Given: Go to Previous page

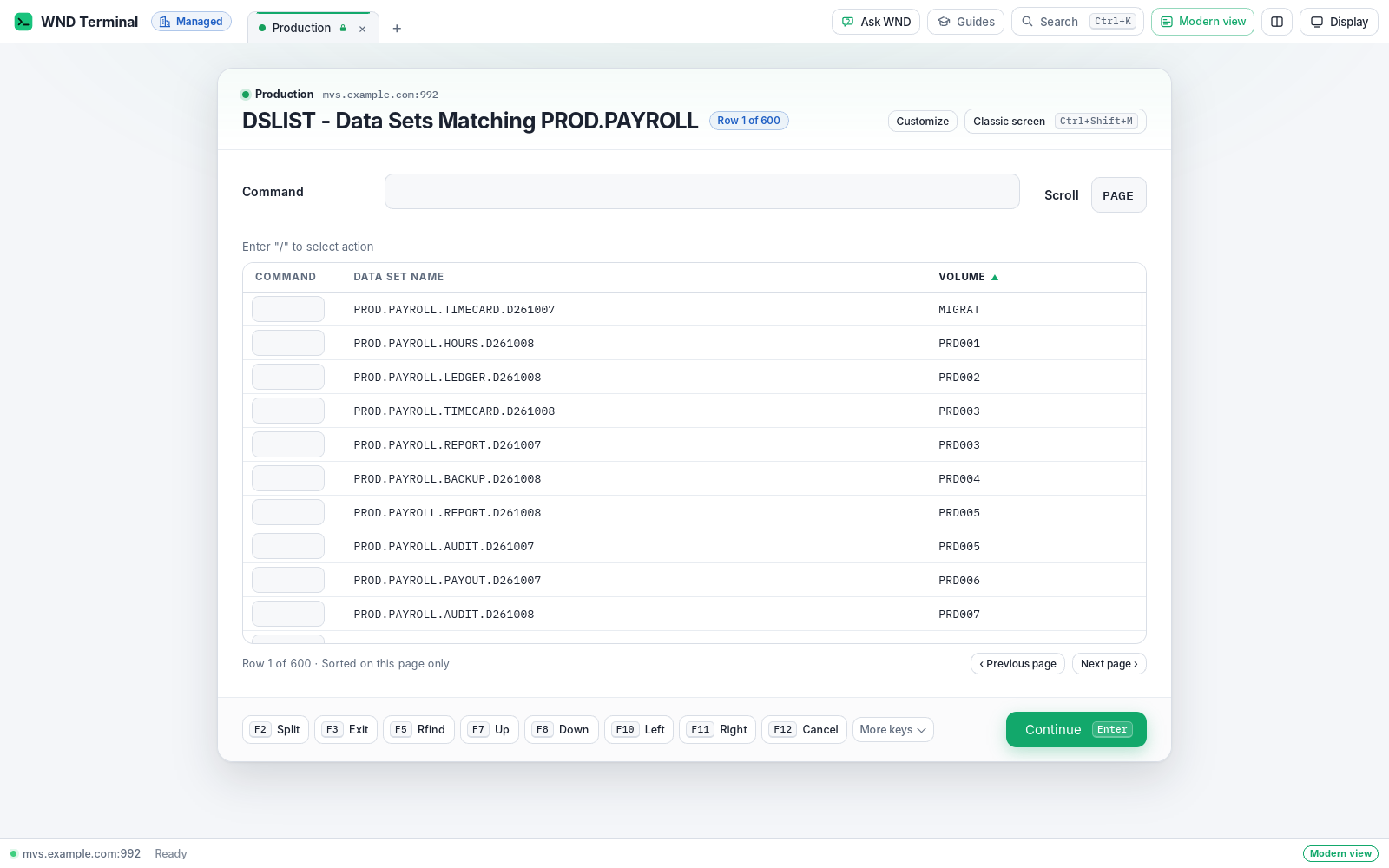Looking at the screenshot, I should tap(1017, 664).
